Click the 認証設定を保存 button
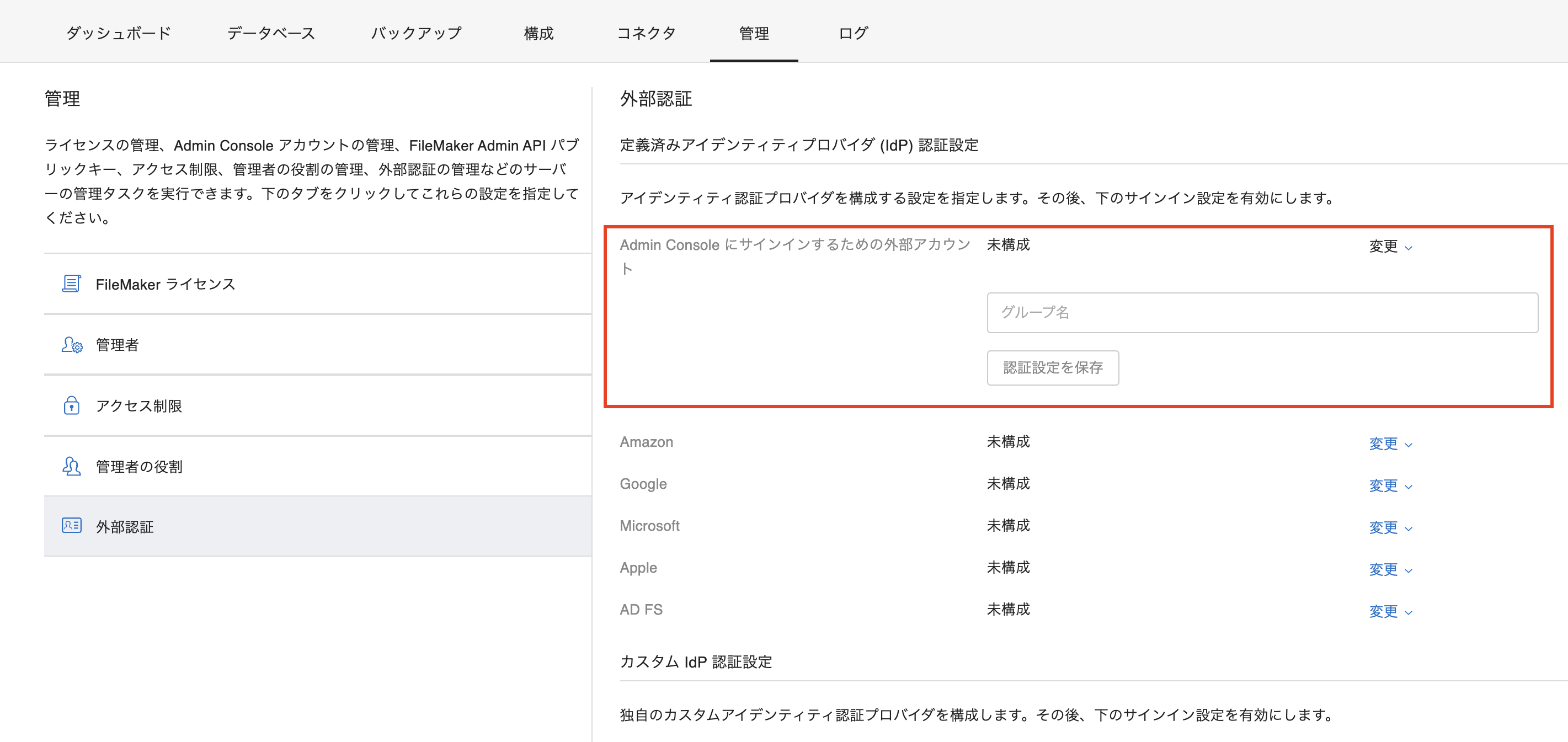The height and width of the screenshot is (742, 1568). (1053, 367)
